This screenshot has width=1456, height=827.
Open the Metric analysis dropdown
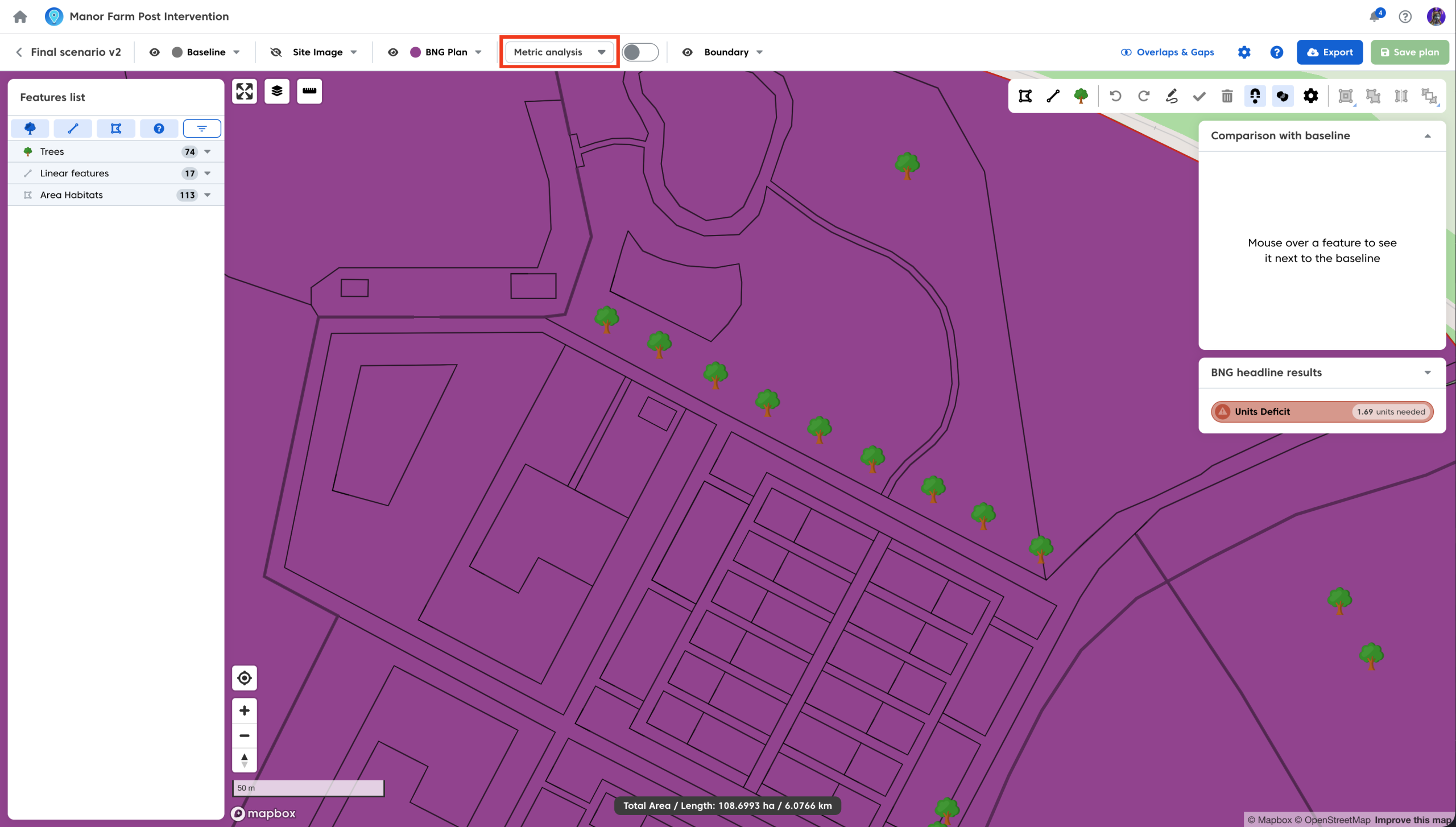559,52
